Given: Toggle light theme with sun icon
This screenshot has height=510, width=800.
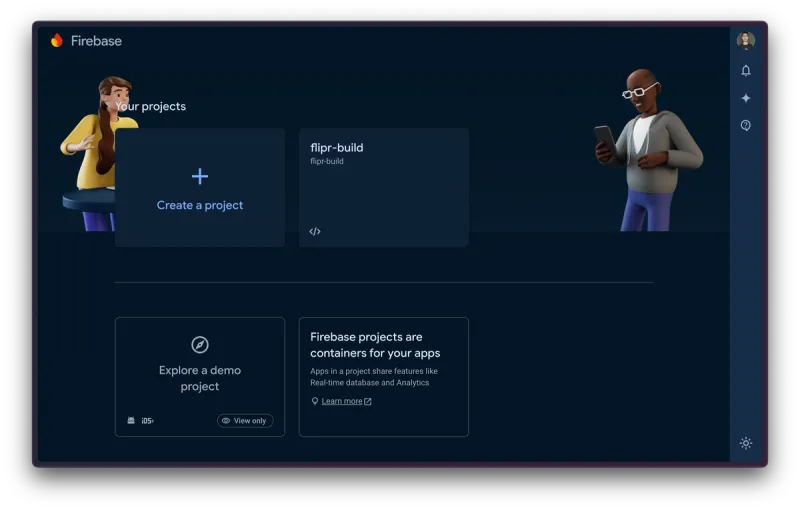Looking at the screenshot, I should click(x=745, y=443).
